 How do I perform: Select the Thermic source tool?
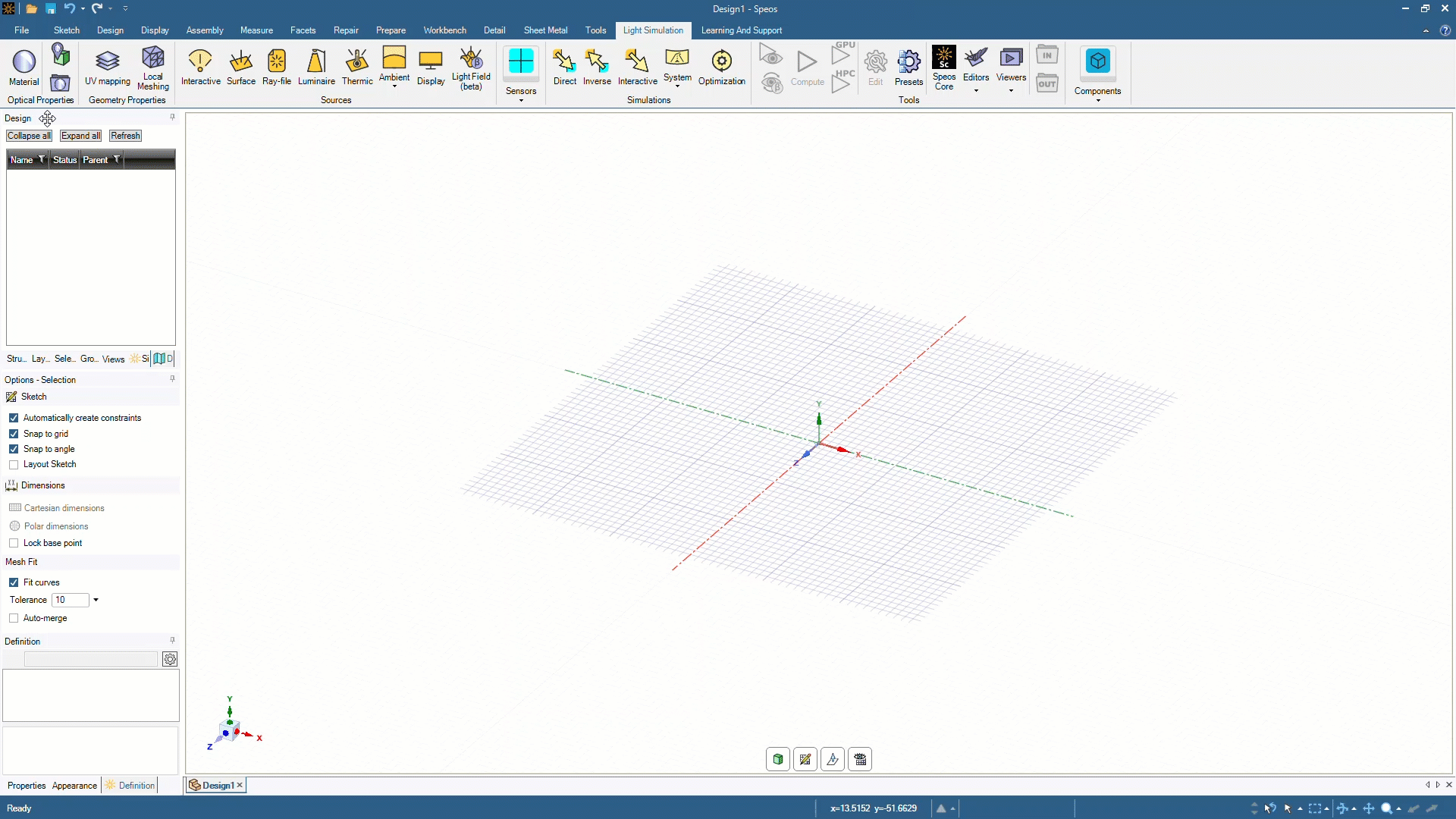tap(356, 67)
